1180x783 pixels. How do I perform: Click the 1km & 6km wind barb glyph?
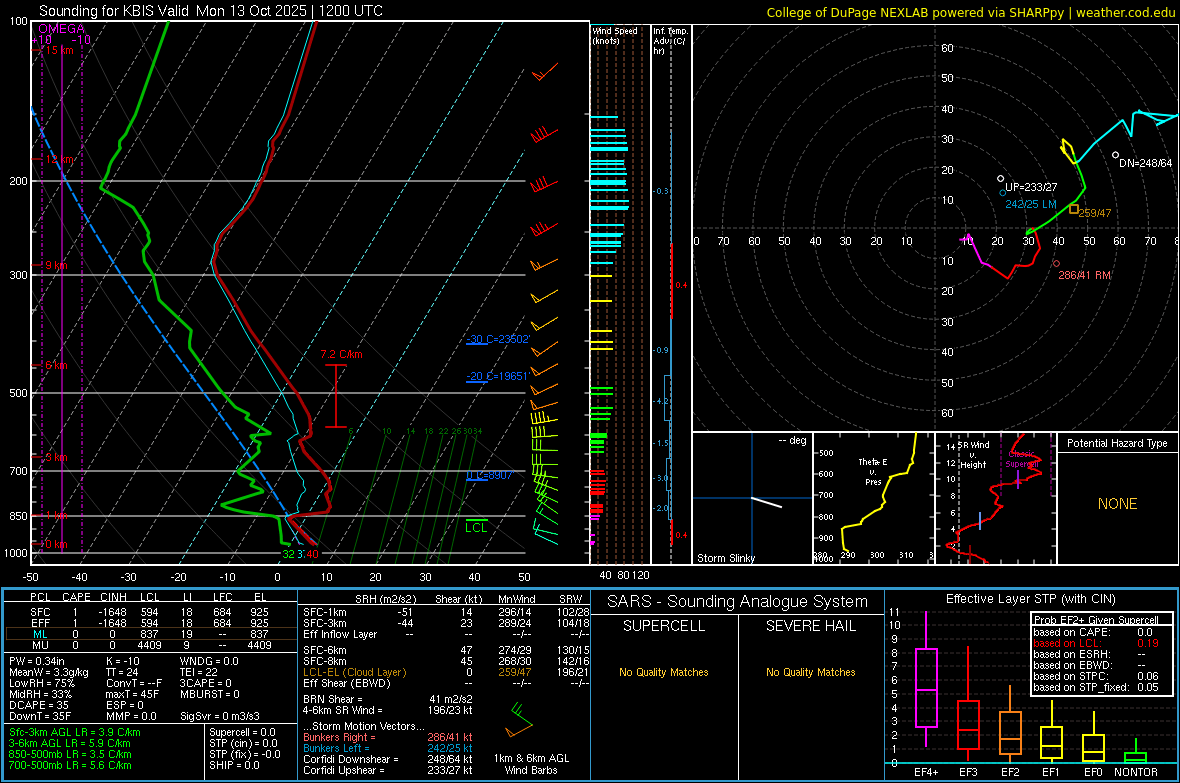pos(520,720)
